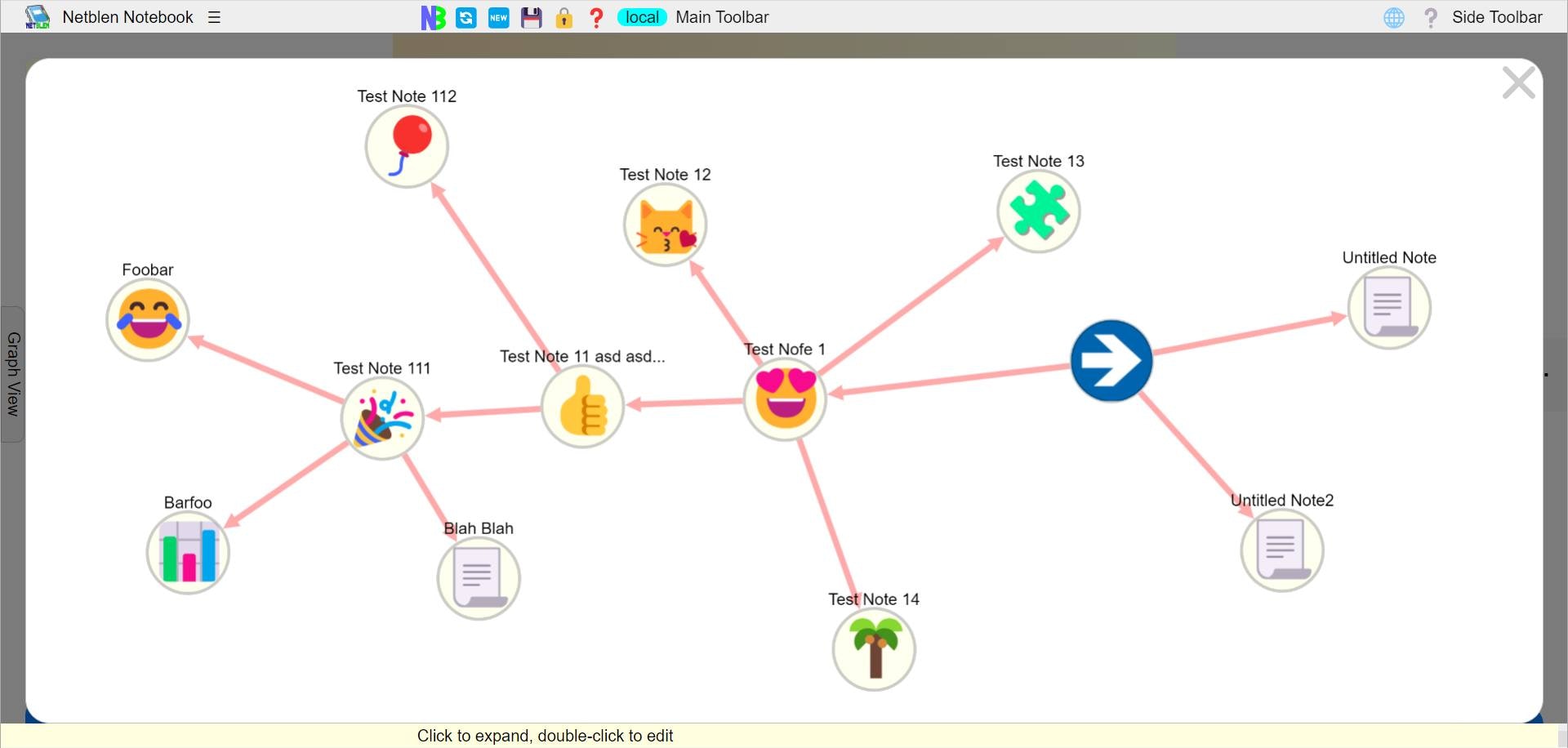
Task: Select the Foobar laughing face node
Action: [148, 319]
